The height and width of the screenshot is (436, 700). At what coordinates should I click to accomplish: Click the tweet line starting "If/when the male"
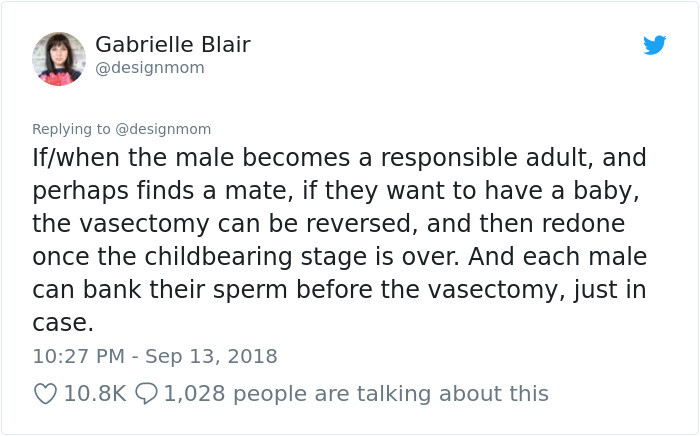[339, 158]
